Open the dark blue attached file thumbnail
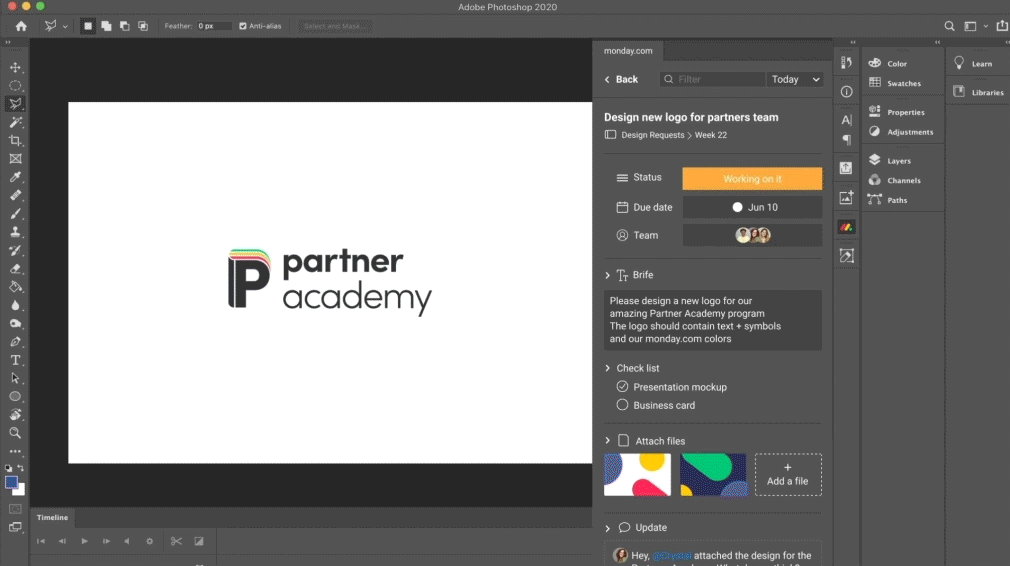Image resolution: width=1010 pixels, height=566 pixels. click(714, 475)
